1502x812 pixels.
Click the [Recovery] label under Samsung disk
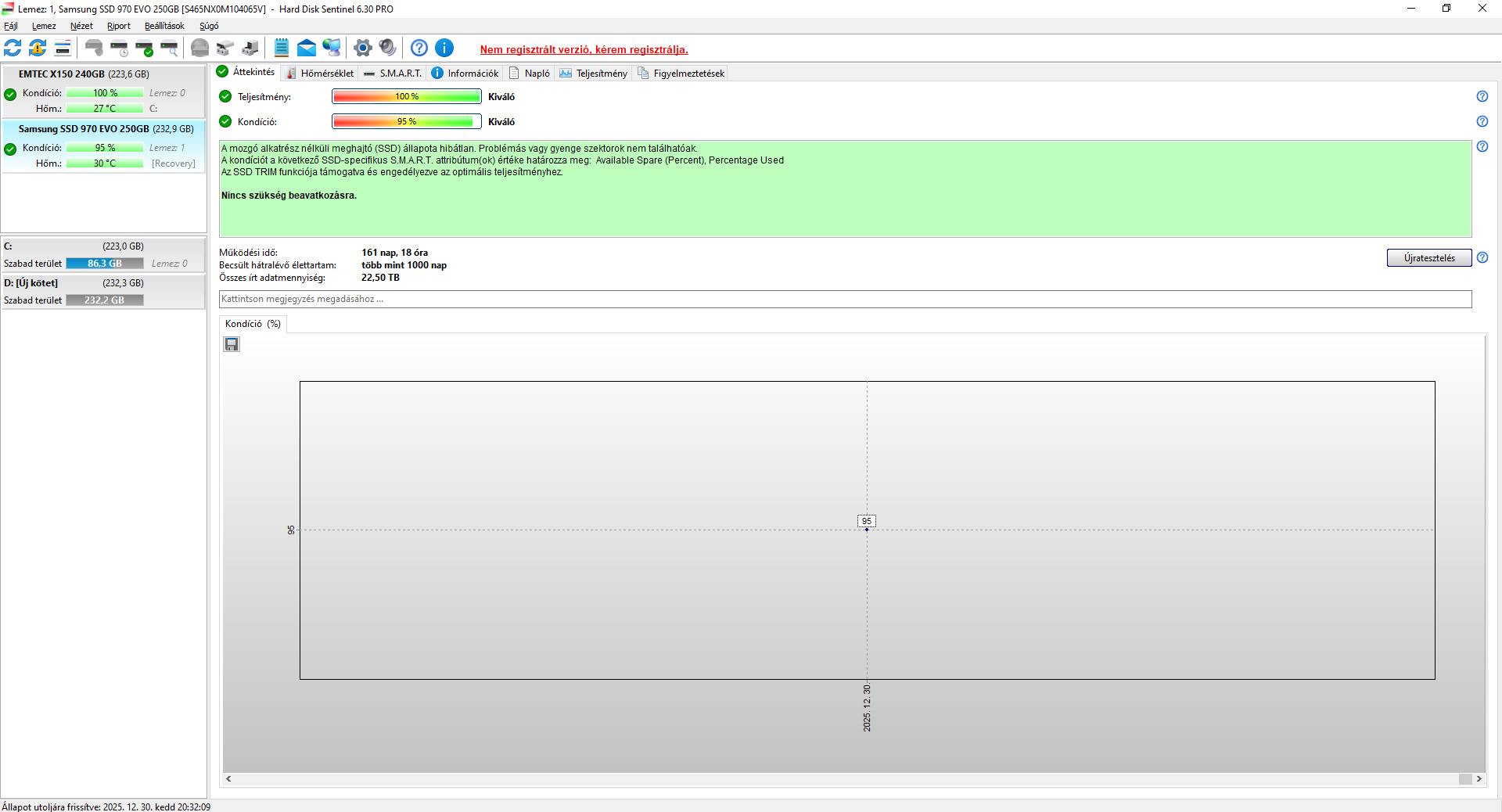coord(174,163)
